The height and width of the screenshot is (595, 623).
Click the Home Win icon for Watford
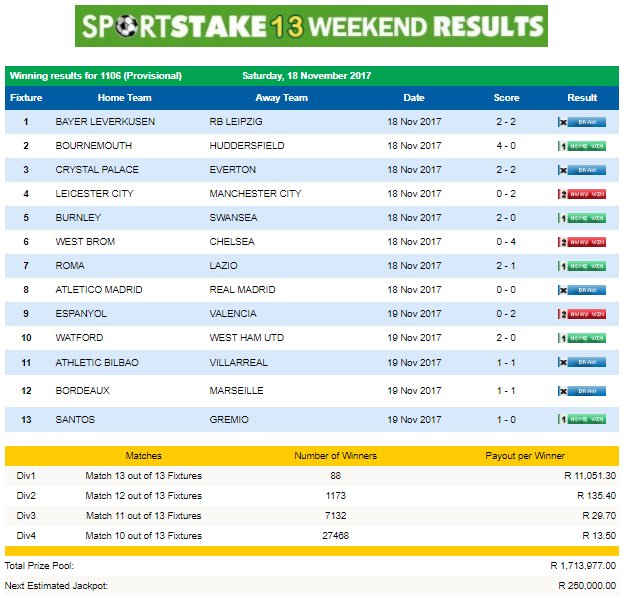tap(582, 338)
